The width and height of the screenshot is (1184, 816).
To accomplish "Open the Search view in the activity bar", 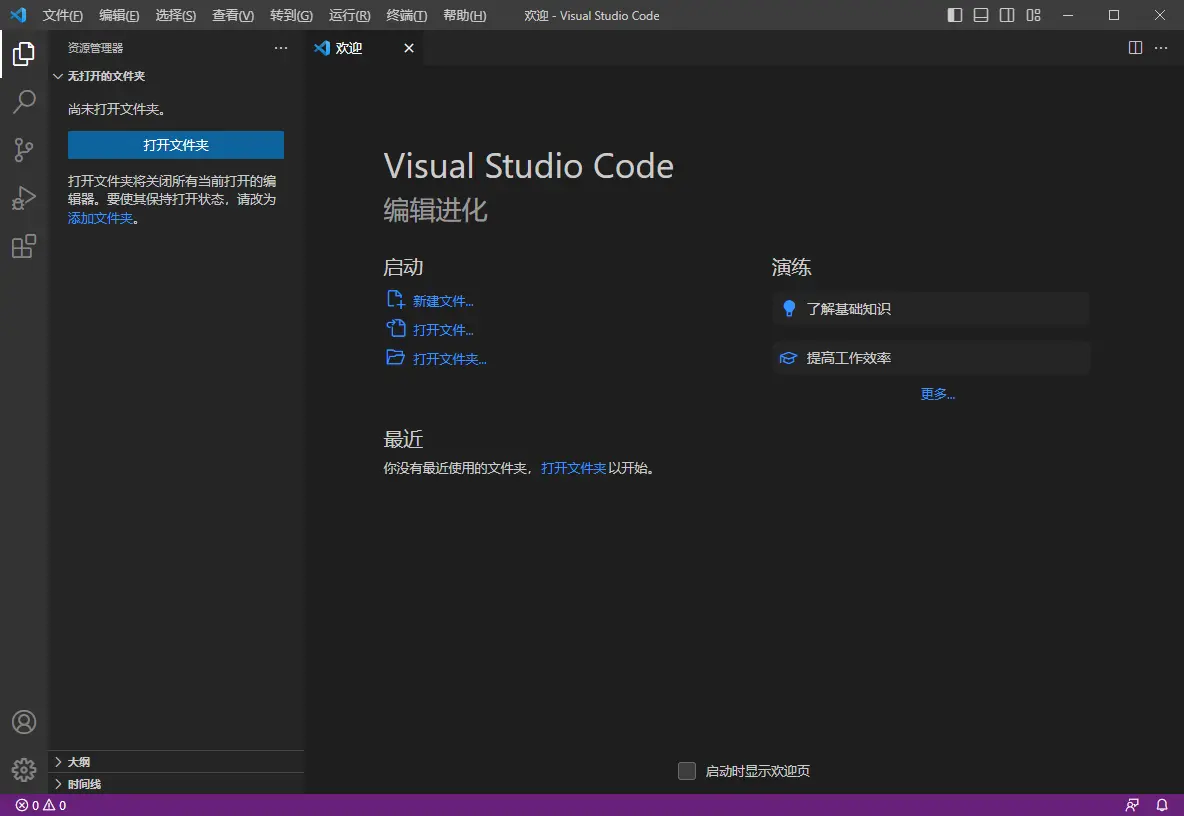I will [24, 102].
